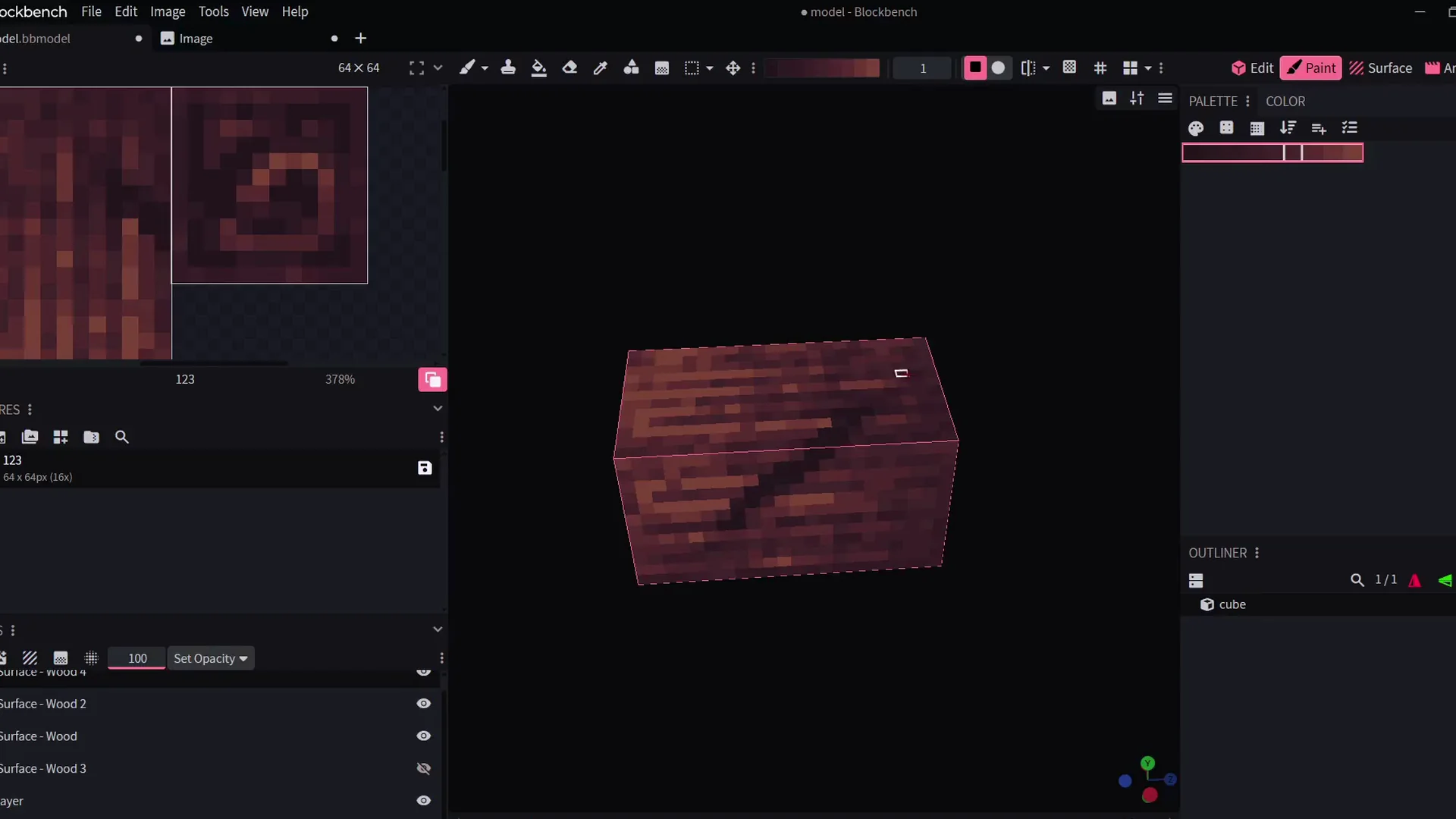Open viewport sliders settings icon
1456x819 pixels.
(1137, 98)
